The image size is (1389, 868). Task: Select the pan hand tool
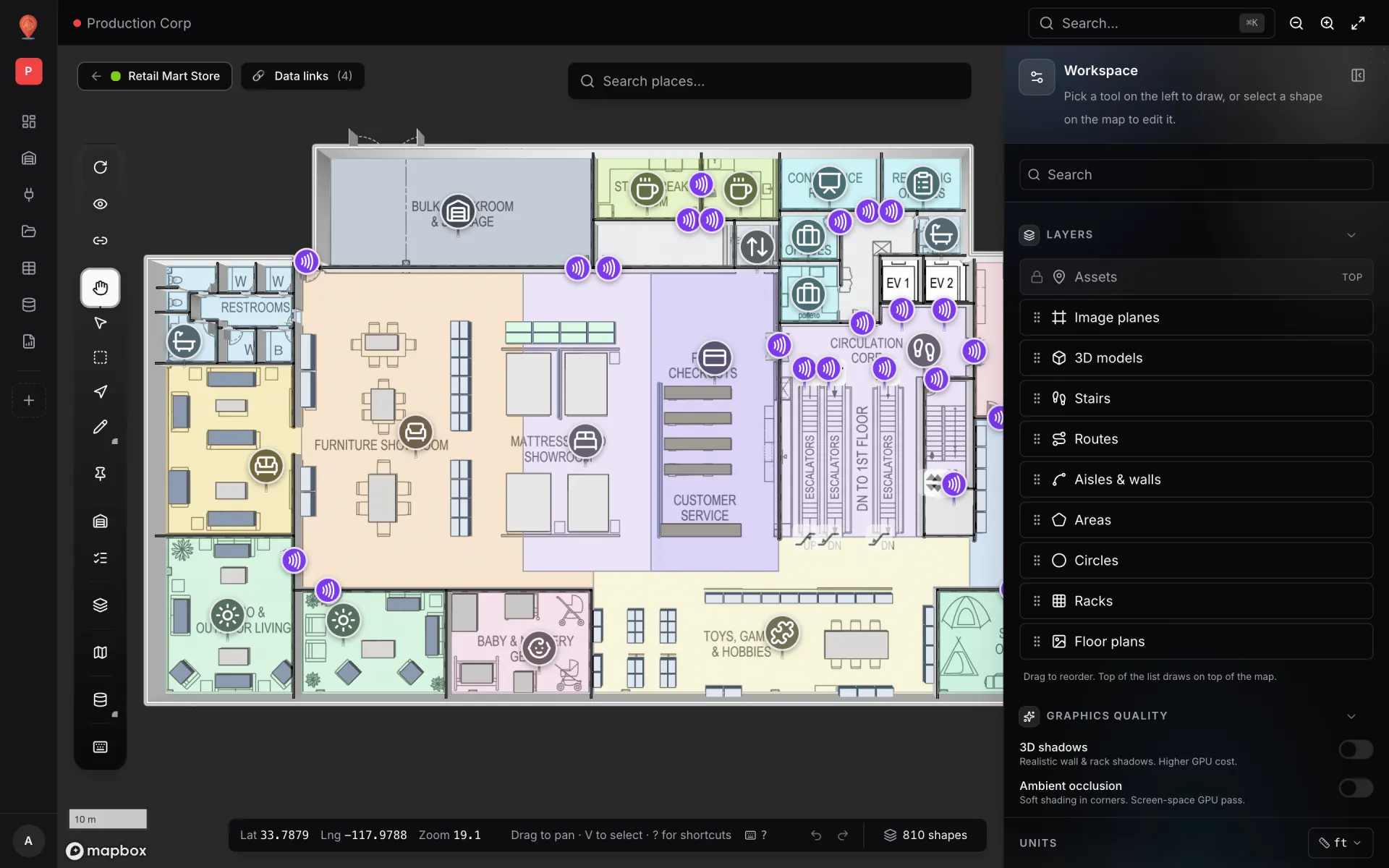point(100,288)
